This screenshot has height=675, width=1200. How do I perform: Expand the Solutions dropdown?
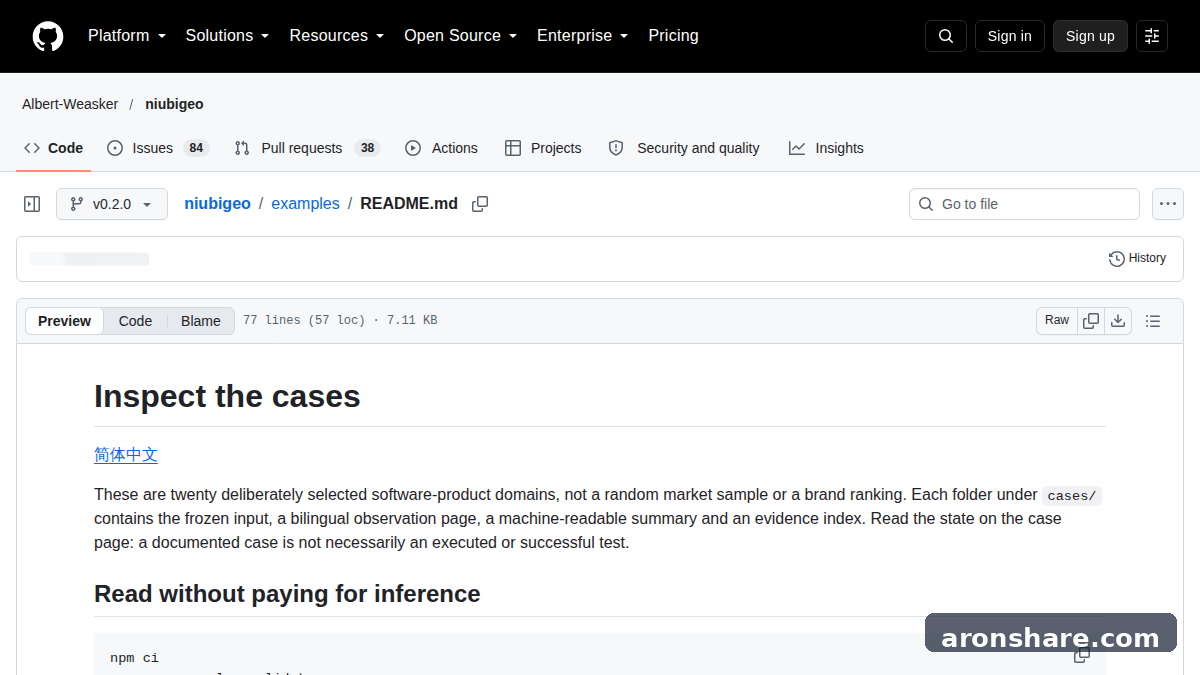point(228,36)
